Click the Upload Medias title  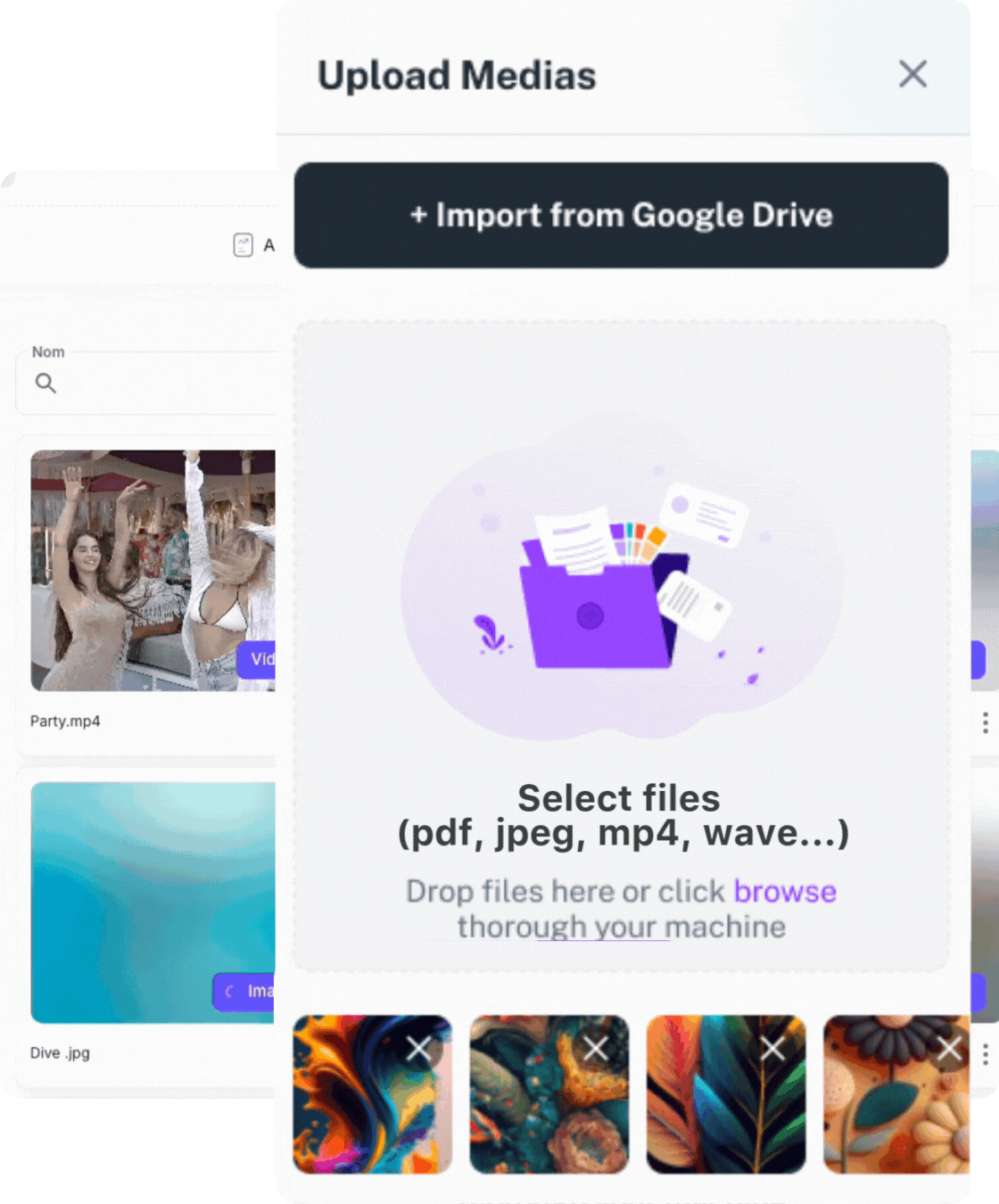(x=457, y=75)
